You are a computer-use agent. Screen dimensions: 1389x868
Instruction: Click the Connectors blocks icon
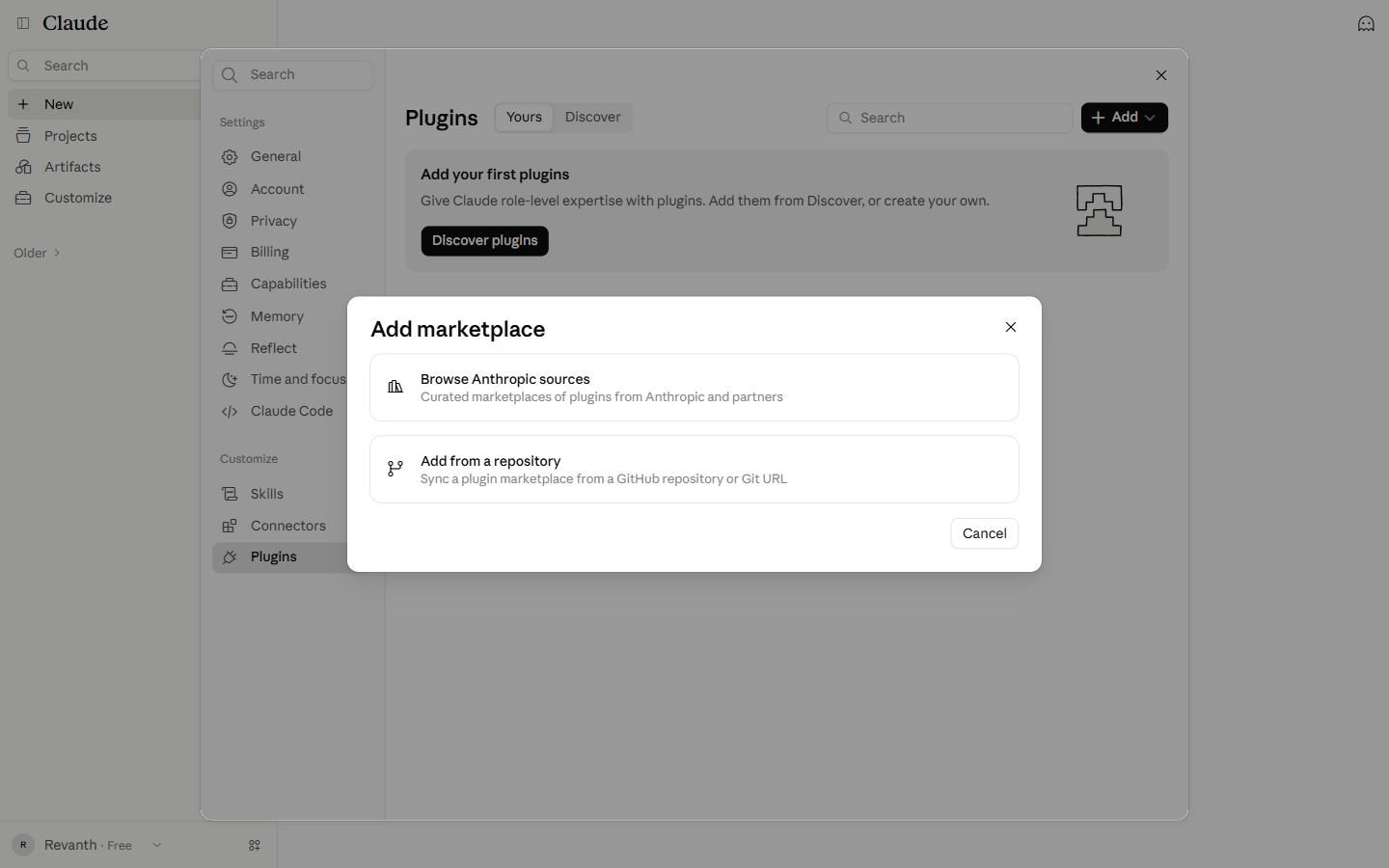click(x=230, y=526)
